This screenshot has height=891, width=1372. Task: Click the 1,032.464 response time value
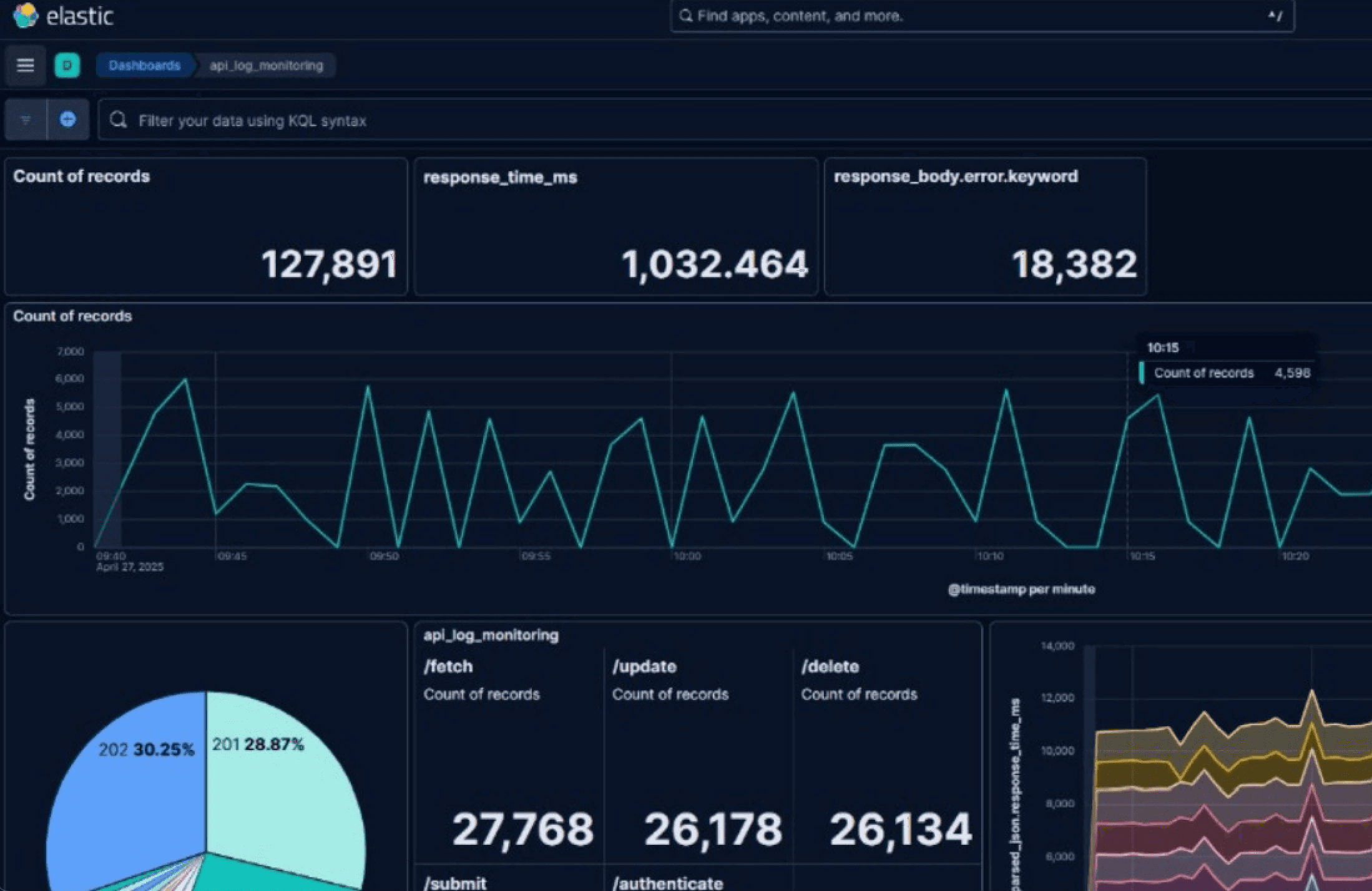[715, 264]
